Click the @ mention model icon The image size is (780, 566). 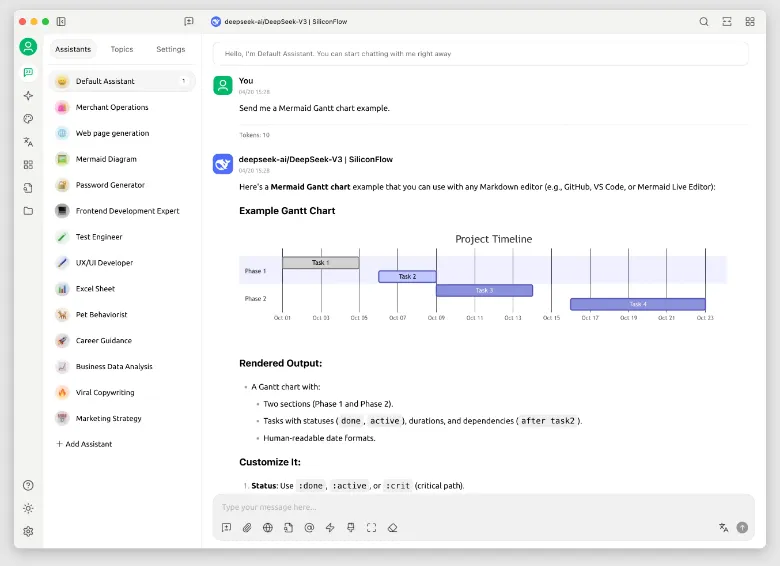pyautogui.click(x=309, y=527)
